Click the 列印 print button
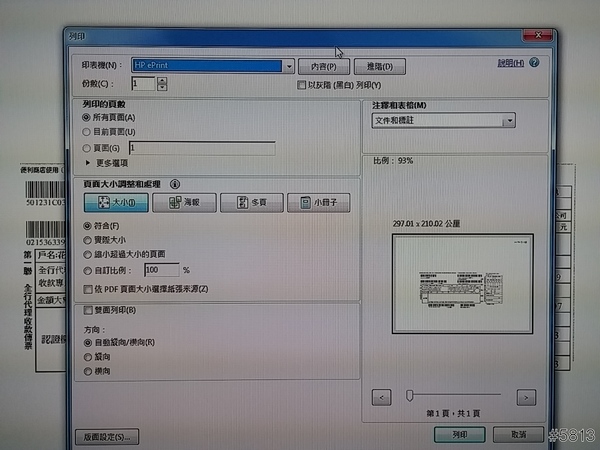The width and height of the screenshot is (600, 450). pyautogui.click(x=460, y=435)
